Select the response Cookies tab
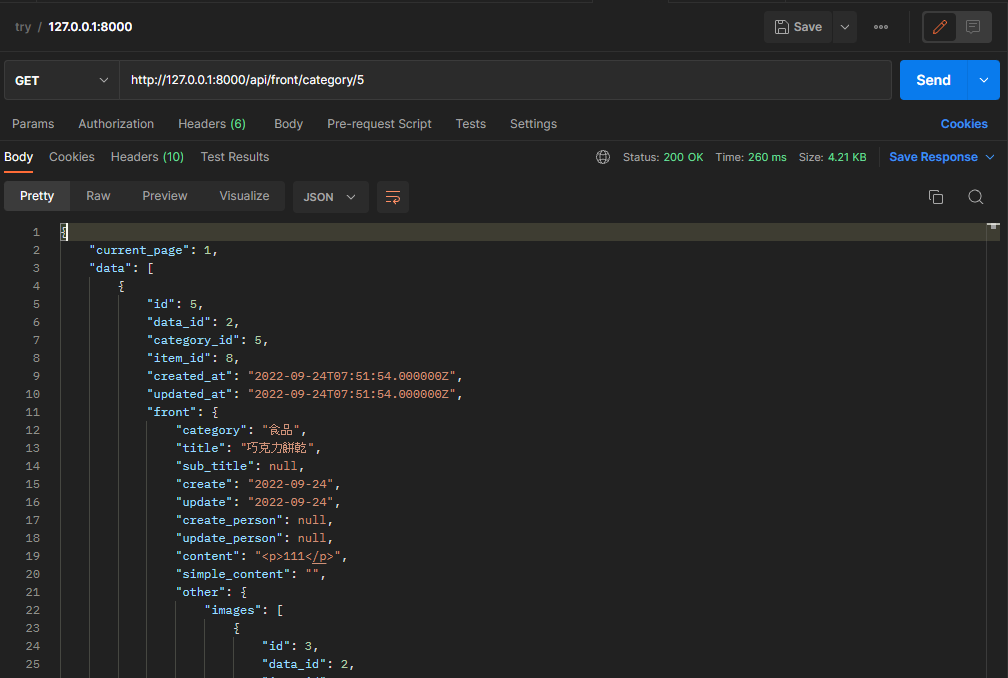Screen dimensions: 1008x678 pos(71,157)
